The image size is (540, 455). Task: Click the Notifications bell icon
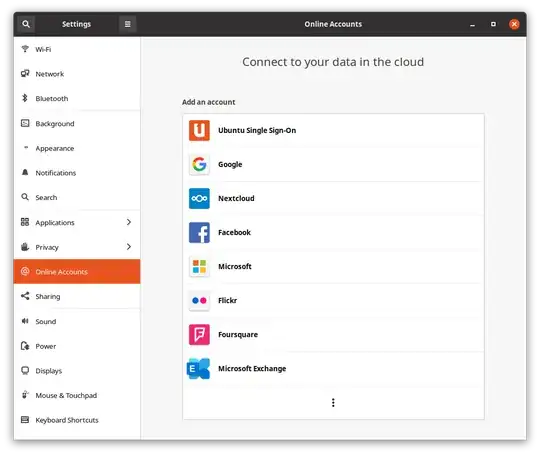click(x=25, y=172)
